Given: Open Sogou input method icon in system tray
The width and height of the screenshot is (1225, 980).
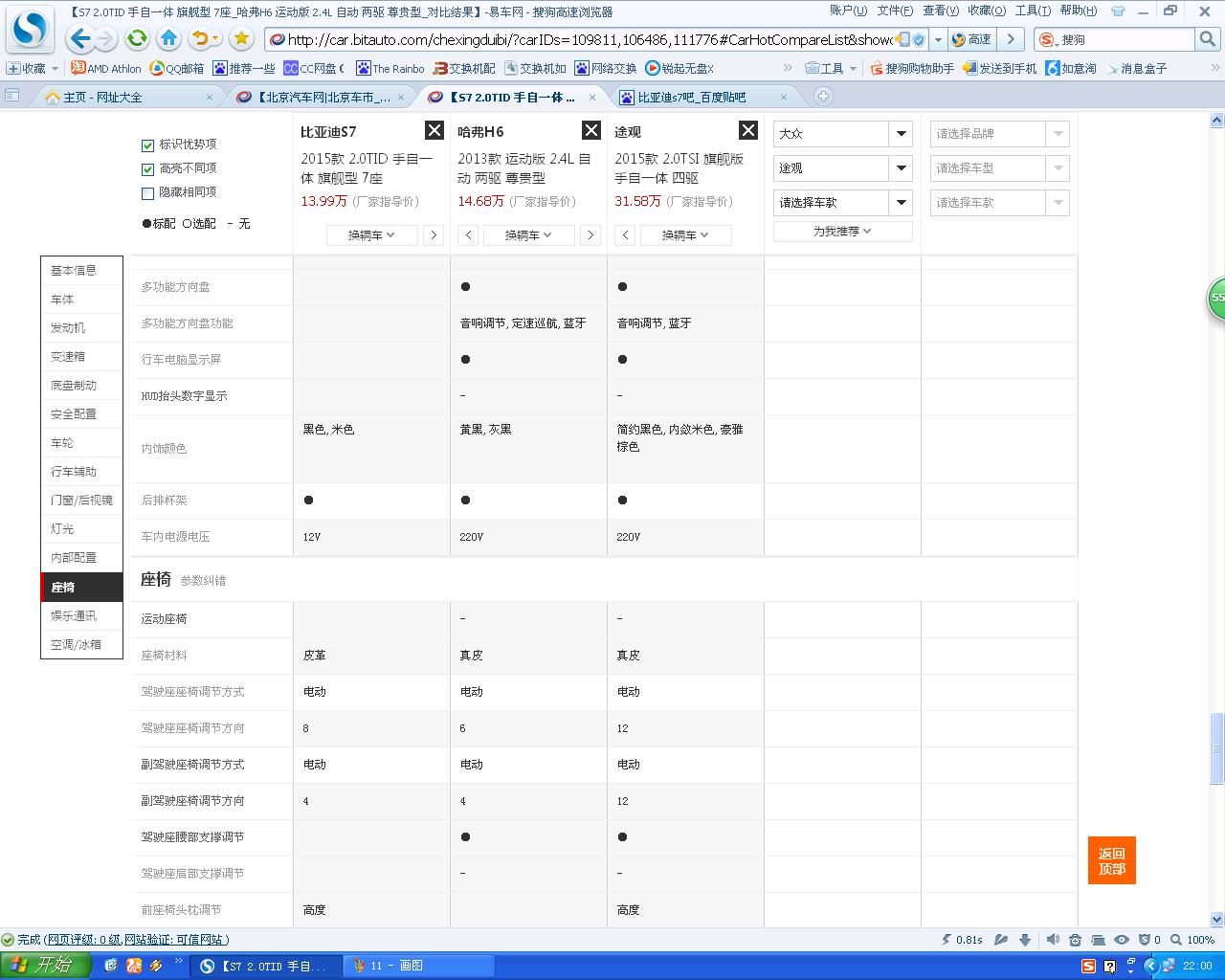Looking at the screenshot, I should tap(1089, 966).
